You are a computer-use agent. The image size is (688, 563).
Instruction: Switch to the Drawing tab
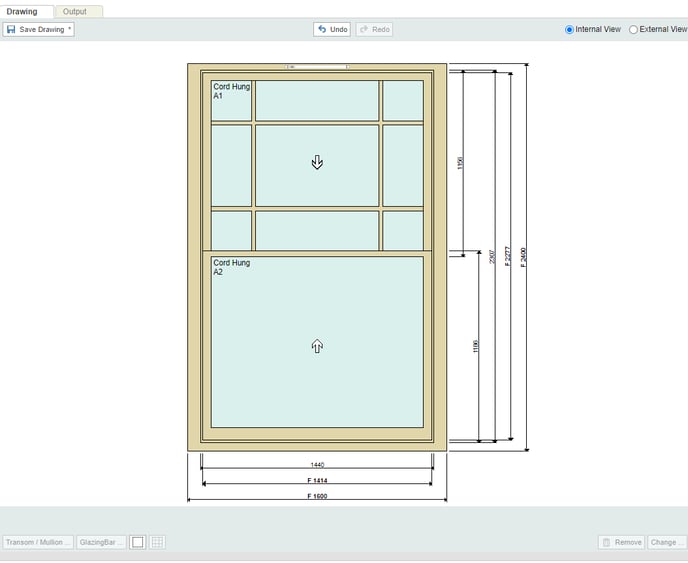[x=22, y=12]
